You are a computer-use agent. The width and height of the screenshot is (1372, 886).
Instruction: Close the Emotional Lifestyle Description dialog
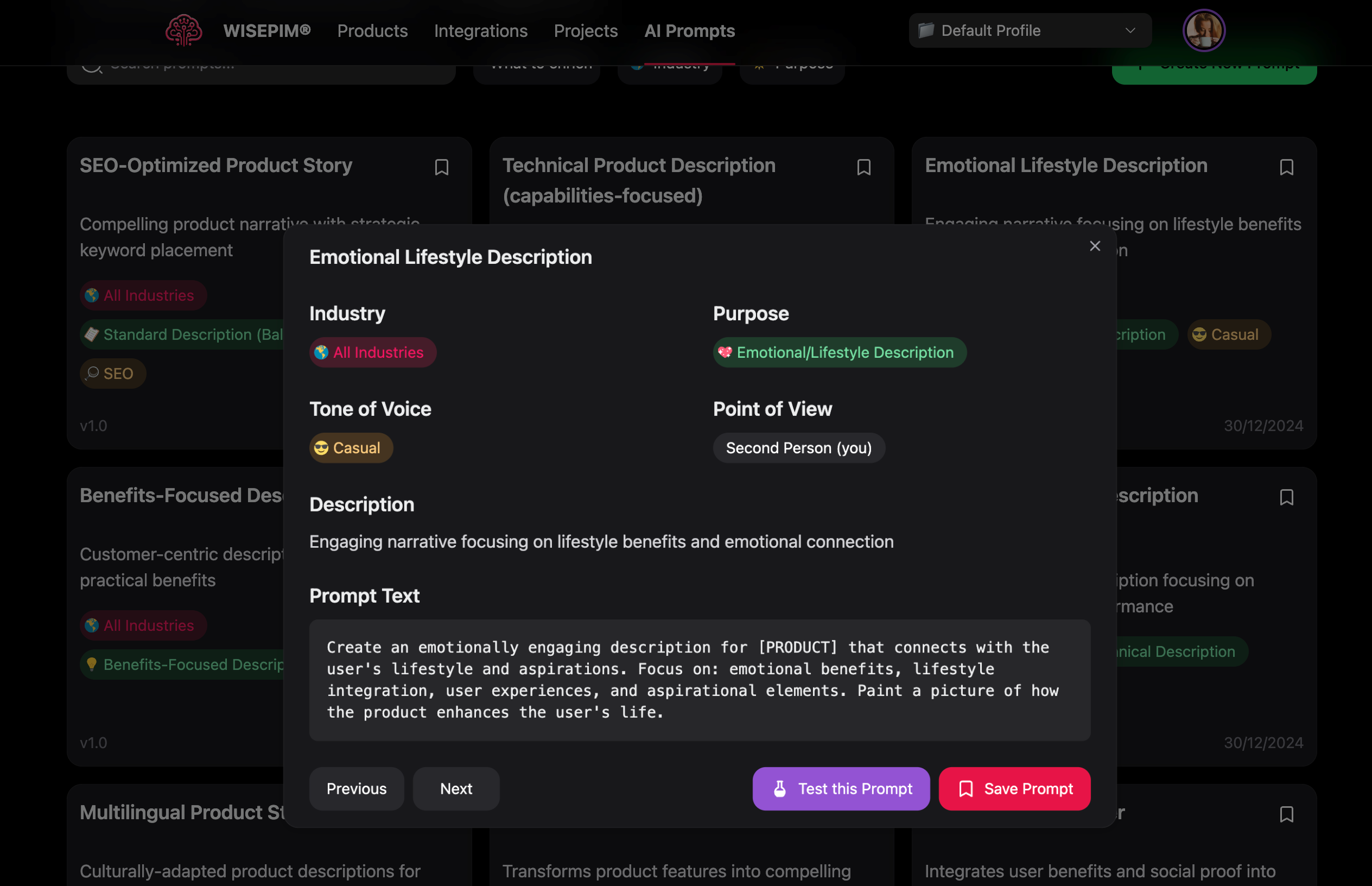(x=1094, y=246)
